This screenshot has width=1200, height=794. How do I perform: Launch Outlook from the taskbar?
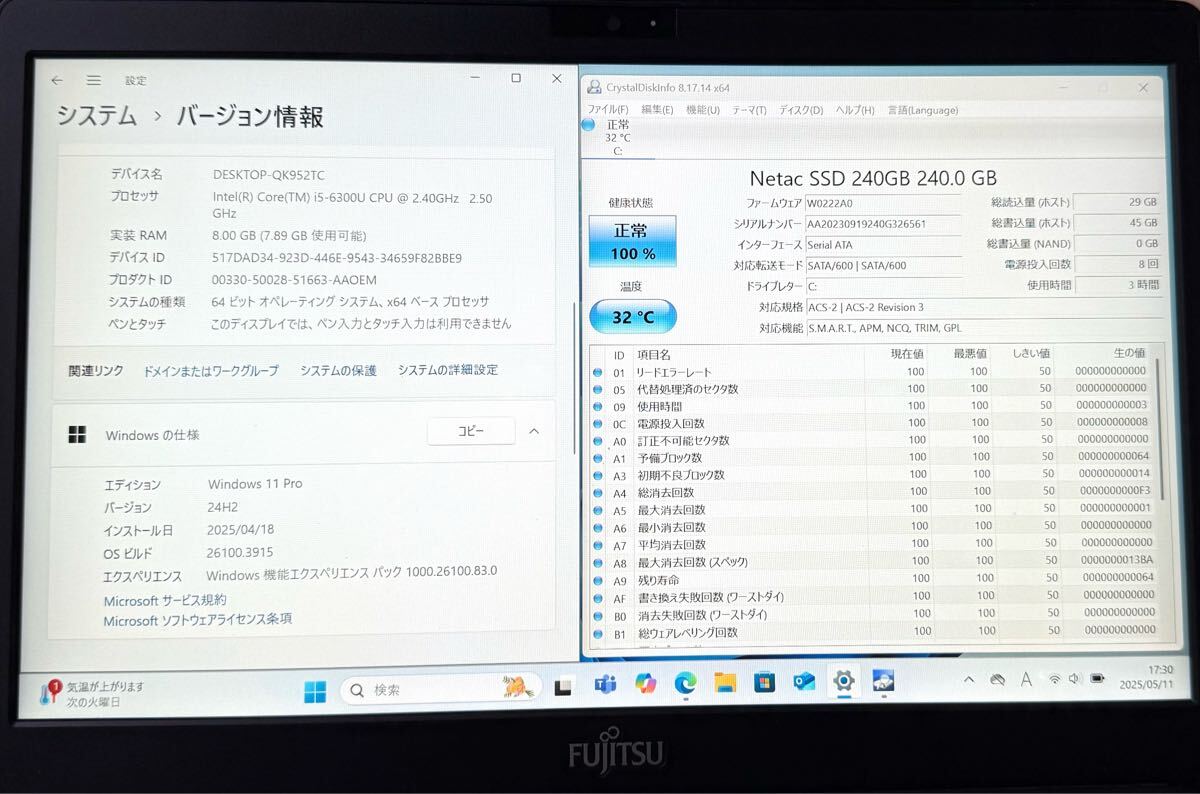pos(804,682)
